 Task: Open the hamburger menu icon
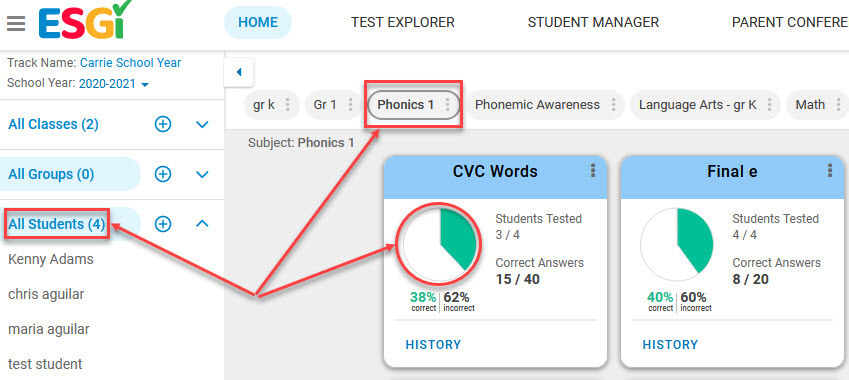[16, 23]
